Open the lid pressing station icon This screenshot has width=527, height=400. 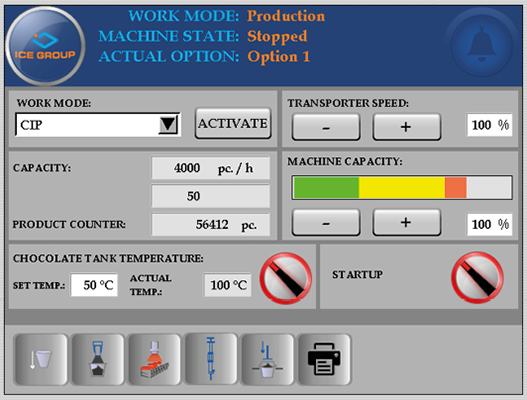pos(267,359)
